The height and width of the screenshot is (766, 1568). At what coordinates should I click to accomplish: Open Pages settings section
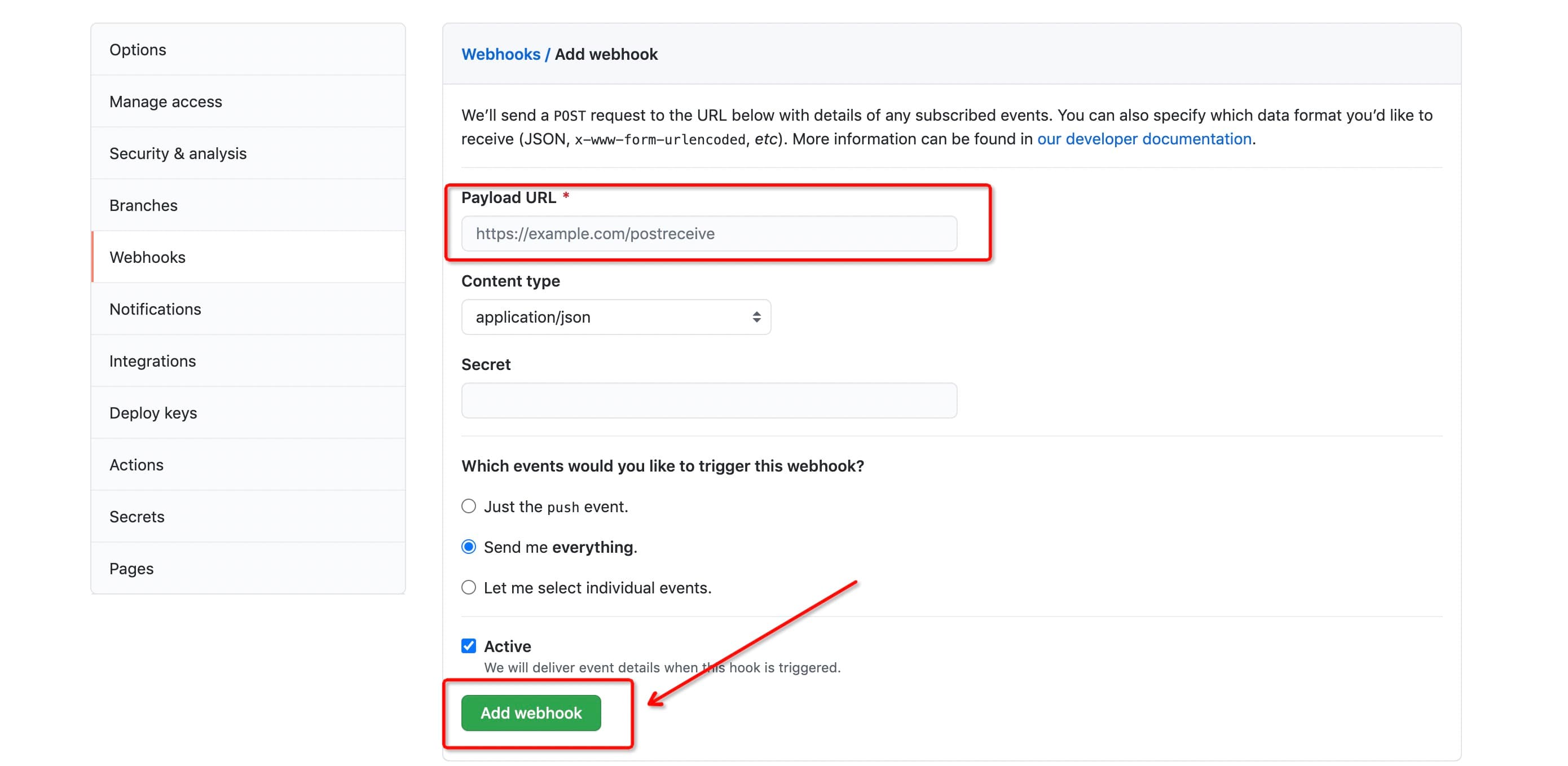[x=248, y=567]
